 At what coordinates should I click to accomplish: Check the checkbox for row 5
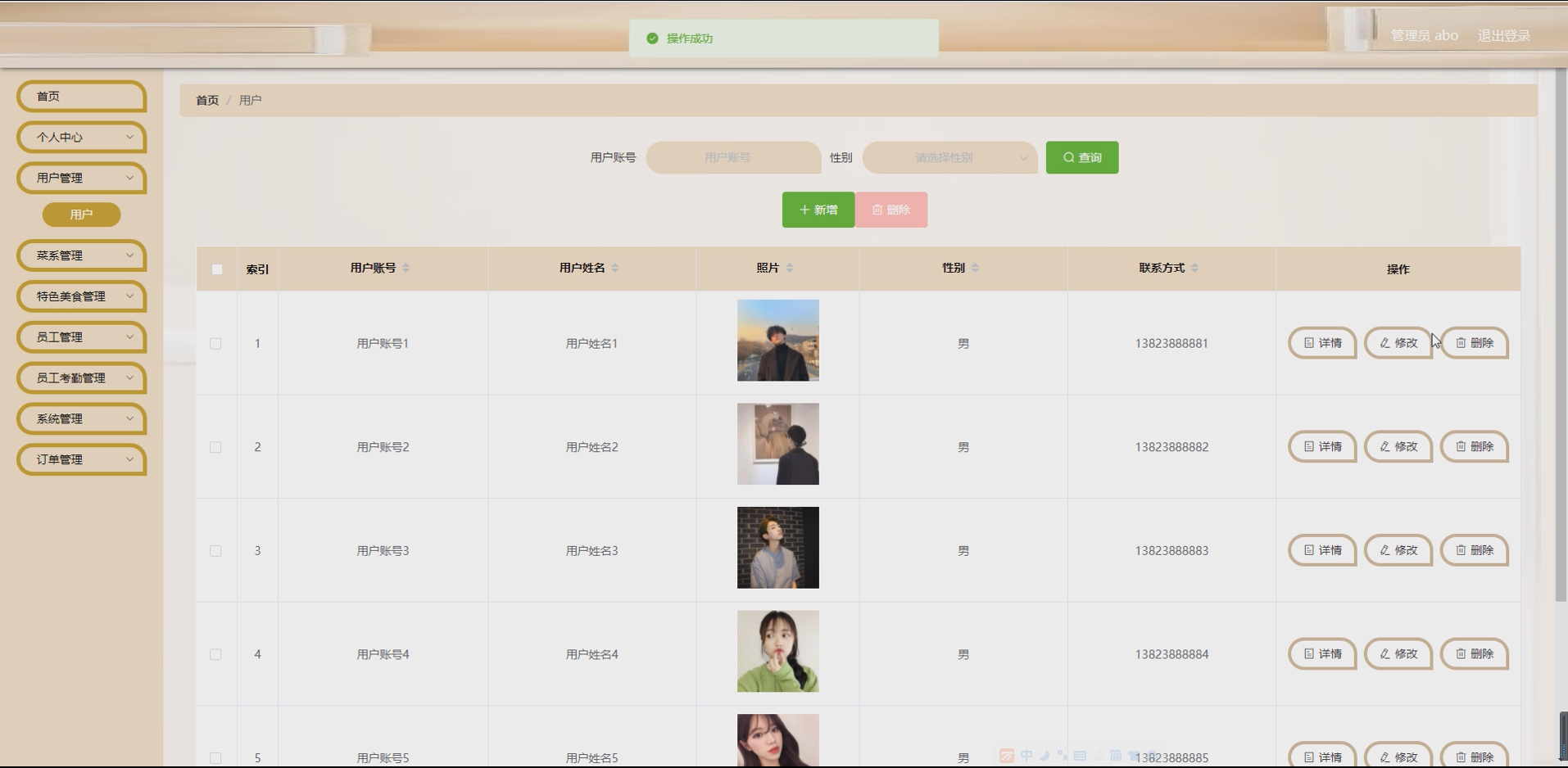coord(215,758)
